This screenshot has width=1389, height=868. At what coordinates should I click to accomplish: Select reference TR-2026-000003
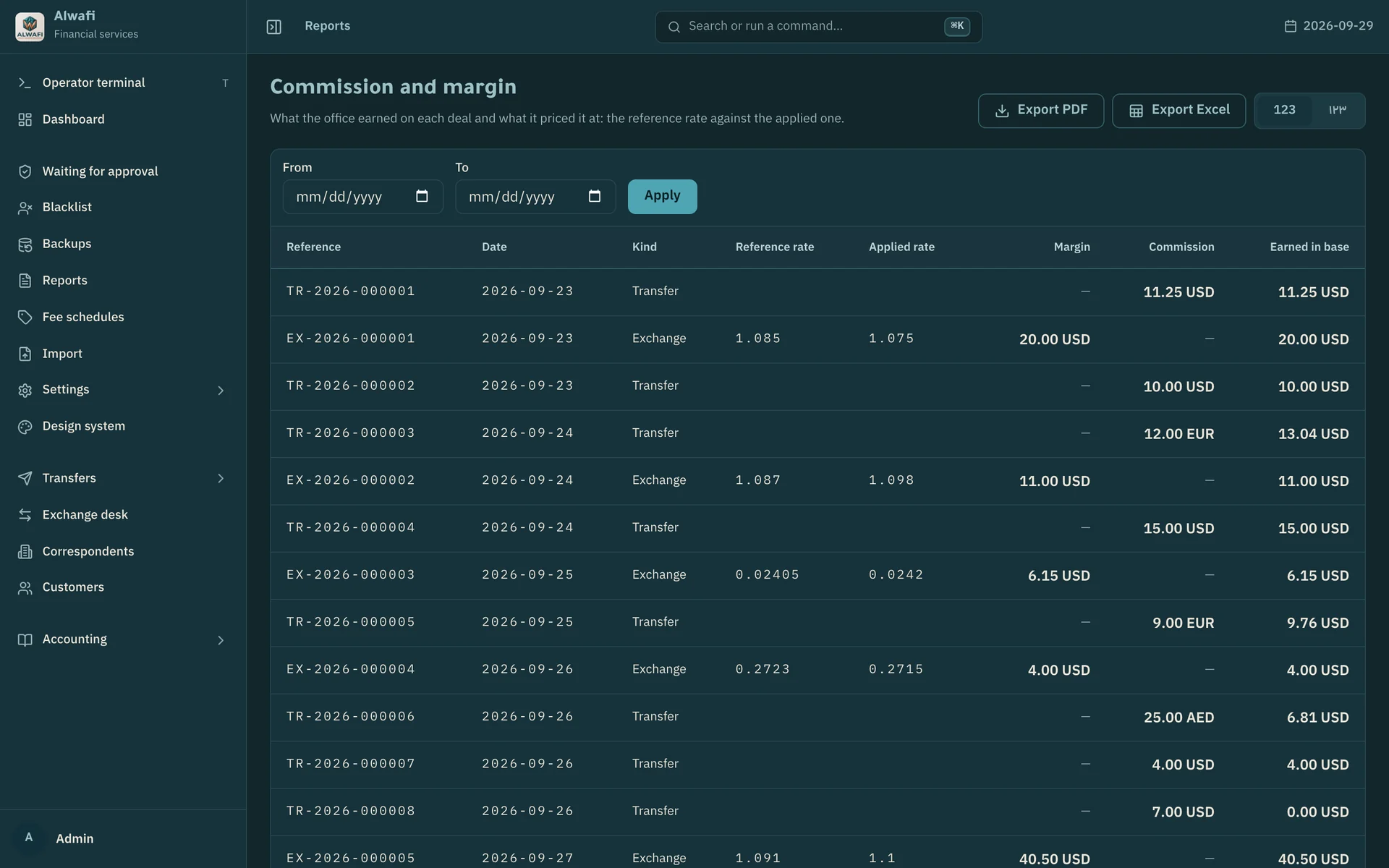click(351, 433)
